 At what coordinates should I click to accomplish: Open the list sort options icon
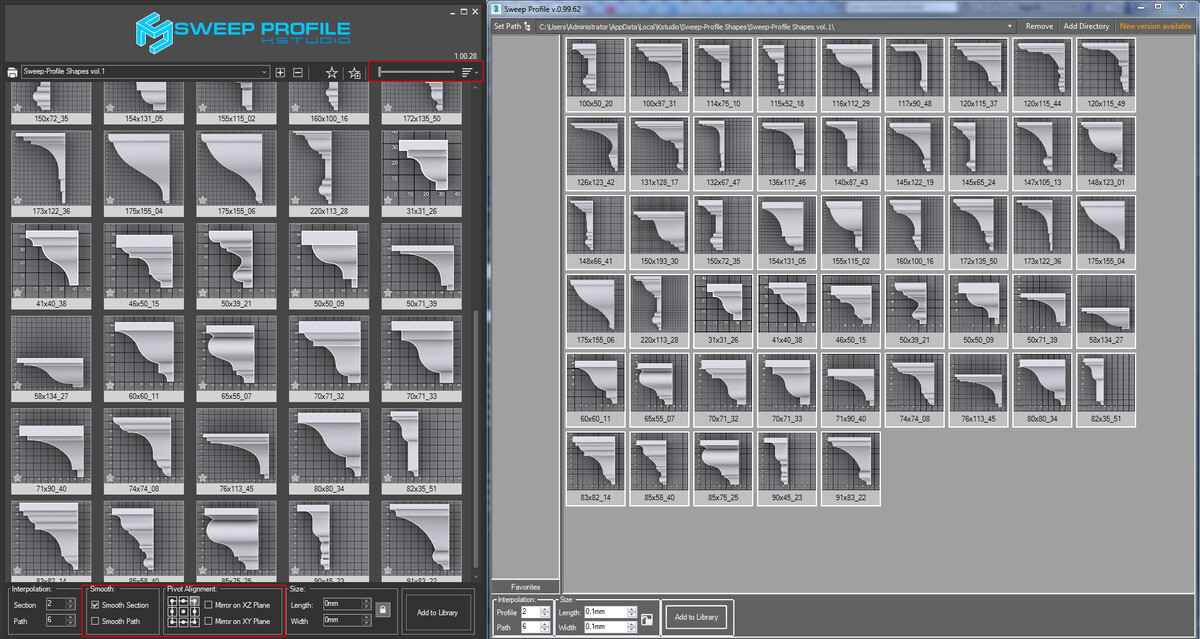coord(469,72)
